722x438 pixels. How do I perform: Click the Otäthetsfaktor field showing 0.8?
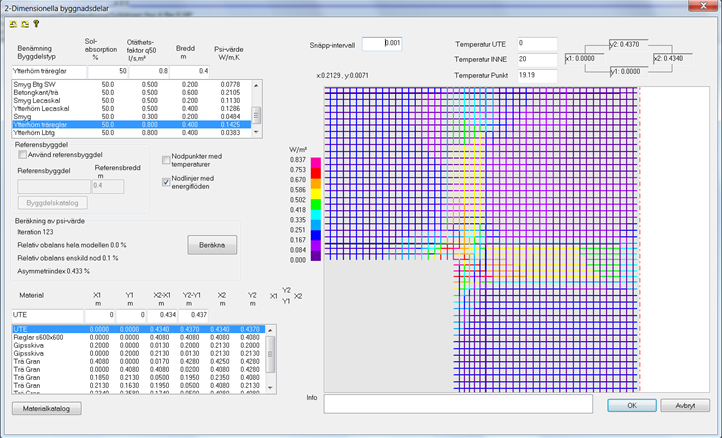pos(149,71)
